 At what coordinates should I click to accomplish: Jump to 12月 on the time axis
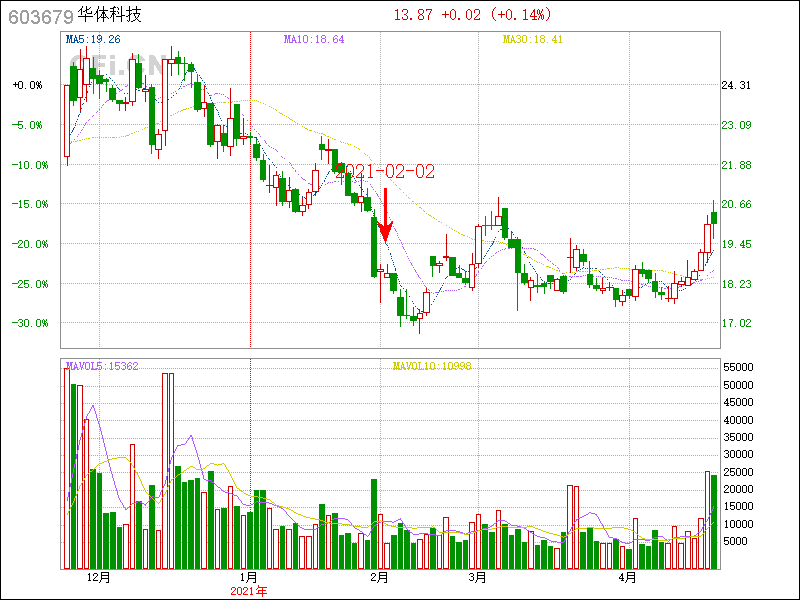pos(99,578)
